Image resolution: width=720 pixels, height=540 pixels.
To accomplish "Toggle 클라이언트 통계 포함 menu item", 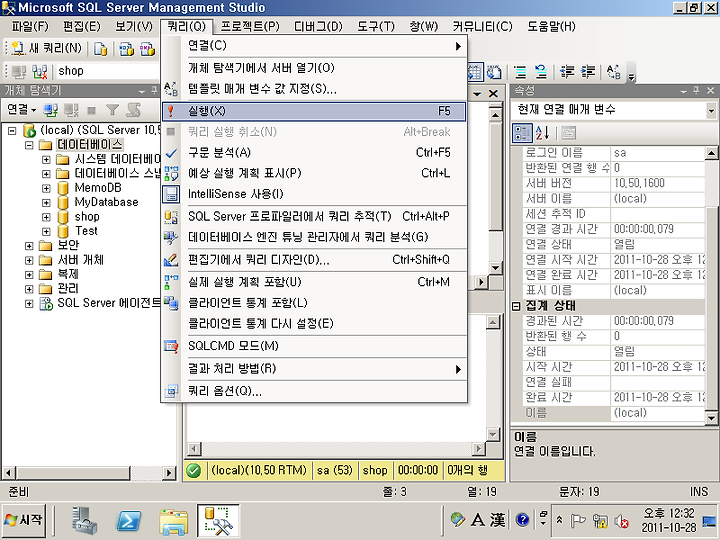I will tap(314, 303).
